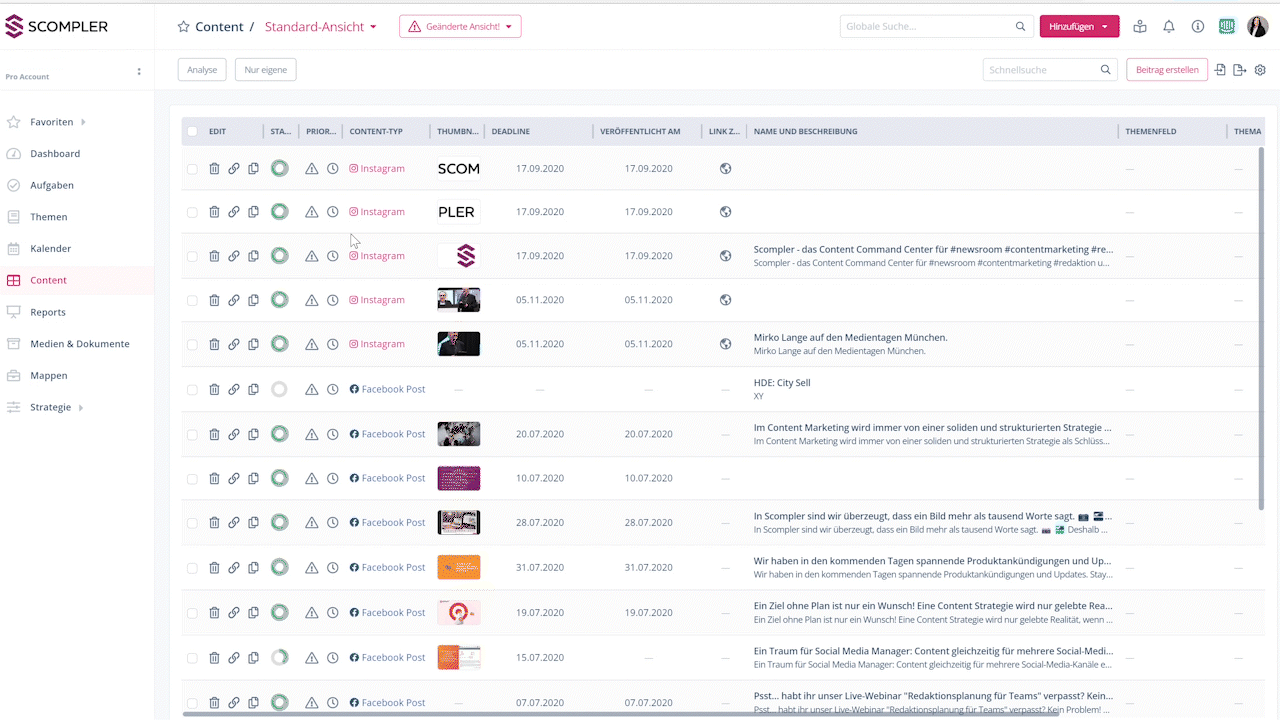The width and height of the screenshot is (1280, 720).
Task: Open the Hinzufügen dropdown button
Action: 1079,27
